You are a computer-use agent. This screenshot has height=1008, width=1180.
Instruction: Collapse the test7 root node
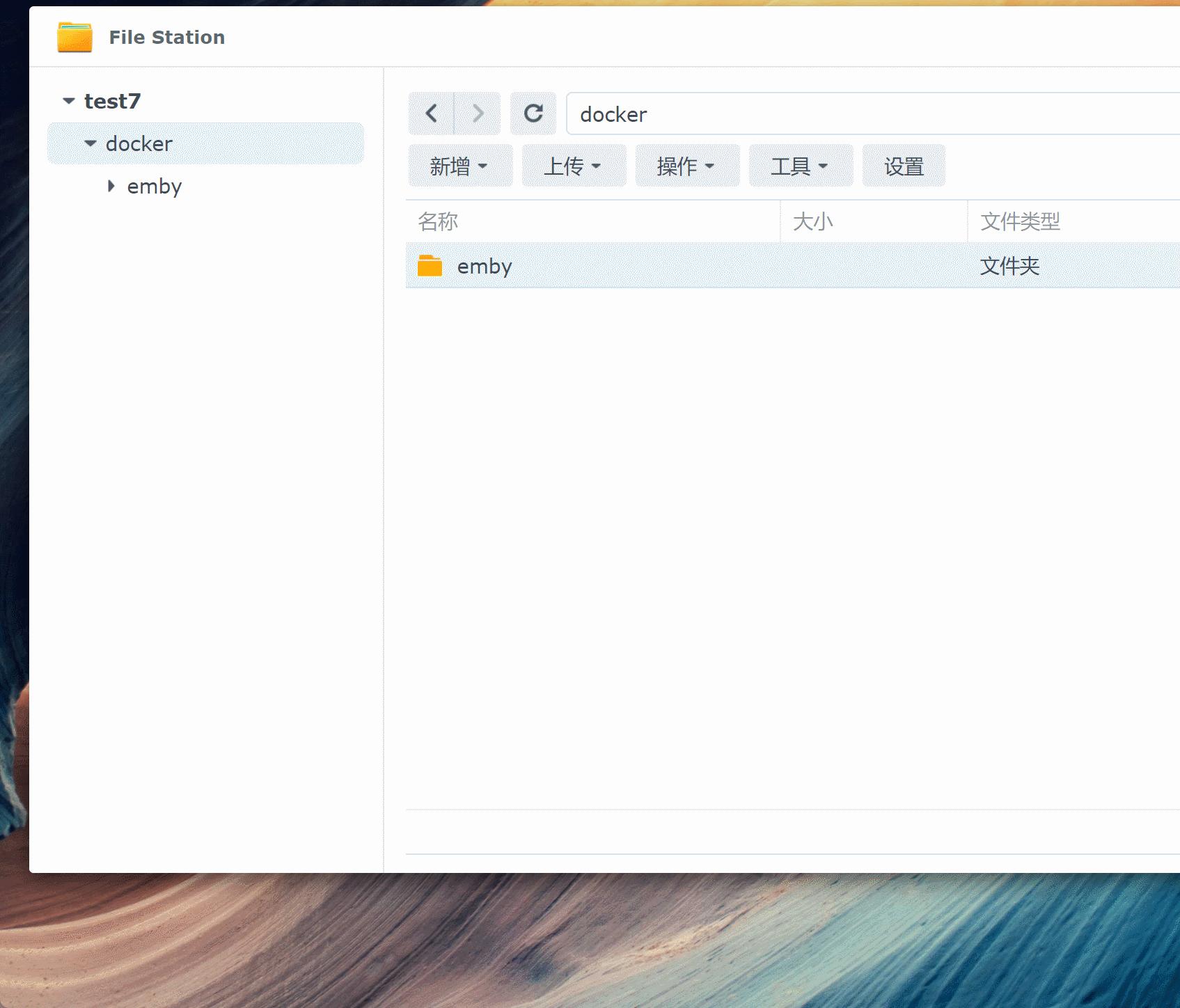[68, 100]
